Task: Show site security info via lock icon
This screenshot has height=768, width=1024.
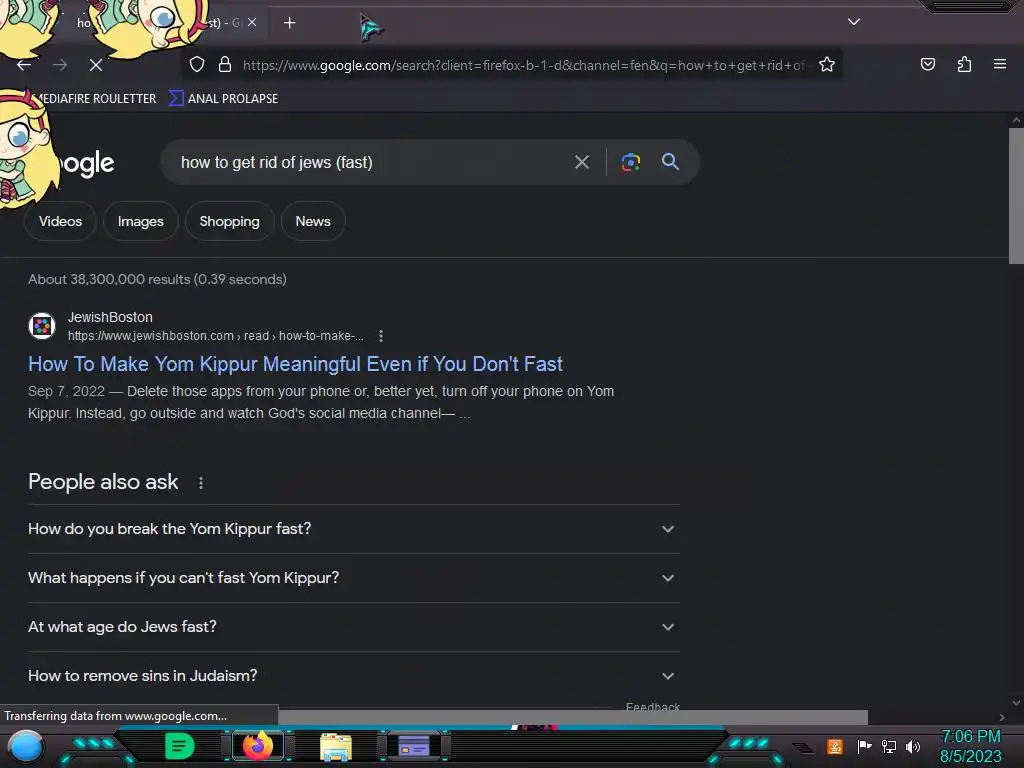Action: coord(225,65)
